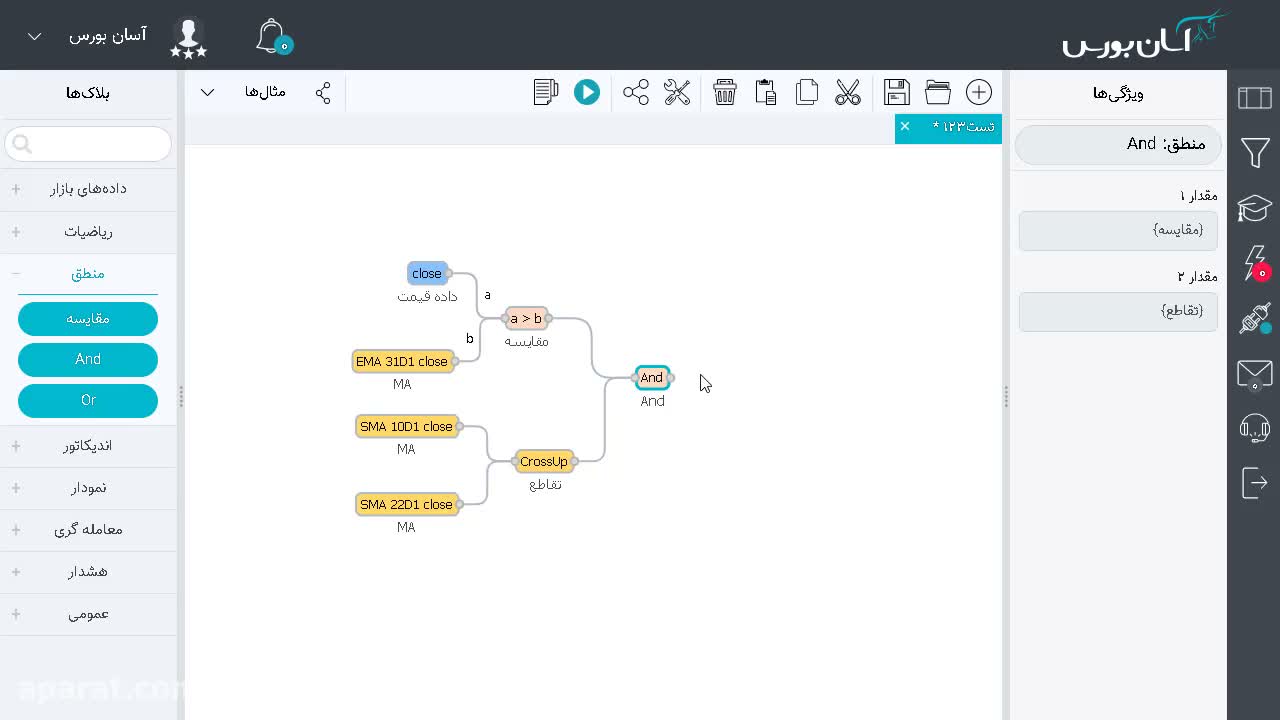Open the envelope messages icon in the sidebar

tap(1254, 375)
